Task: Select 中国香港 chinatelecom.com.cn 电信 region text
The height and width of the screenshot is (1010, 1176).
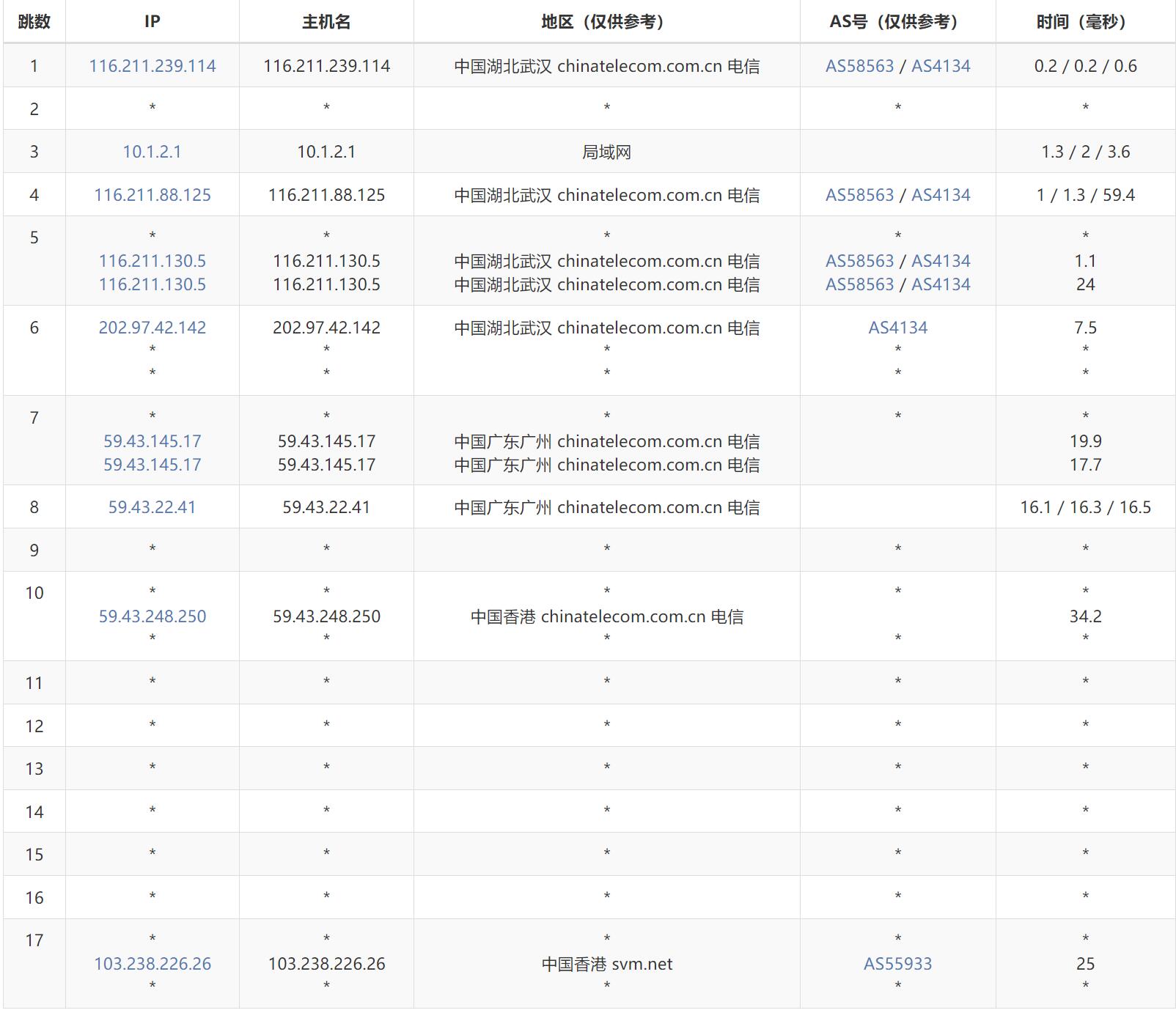Action: tap(606, 616)
